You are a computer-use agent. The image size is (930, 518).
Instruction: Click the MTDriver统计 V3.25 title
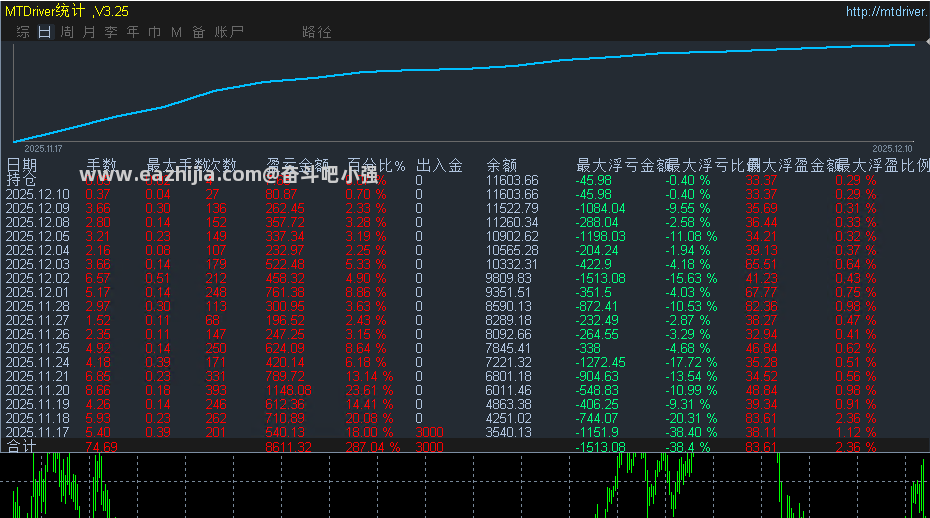pyautogui.click(x=66, y=11)
